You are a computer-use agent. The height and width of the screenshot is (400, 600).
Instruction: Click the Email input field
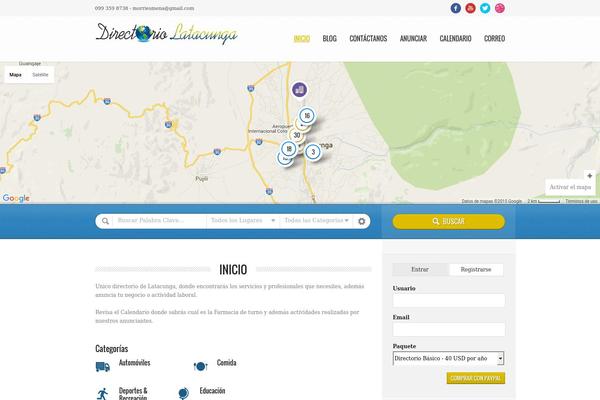tap(449, 330)
